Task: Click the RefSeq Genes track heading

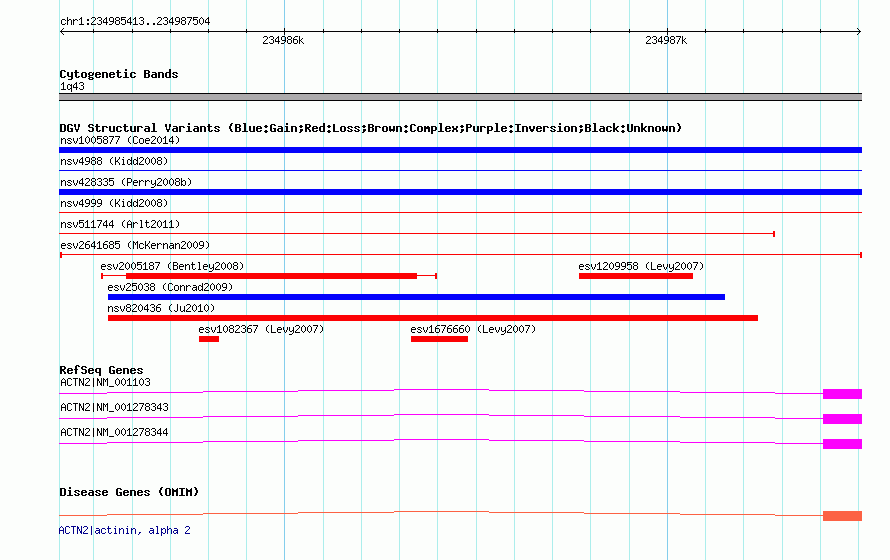Action: click(101, 370)
